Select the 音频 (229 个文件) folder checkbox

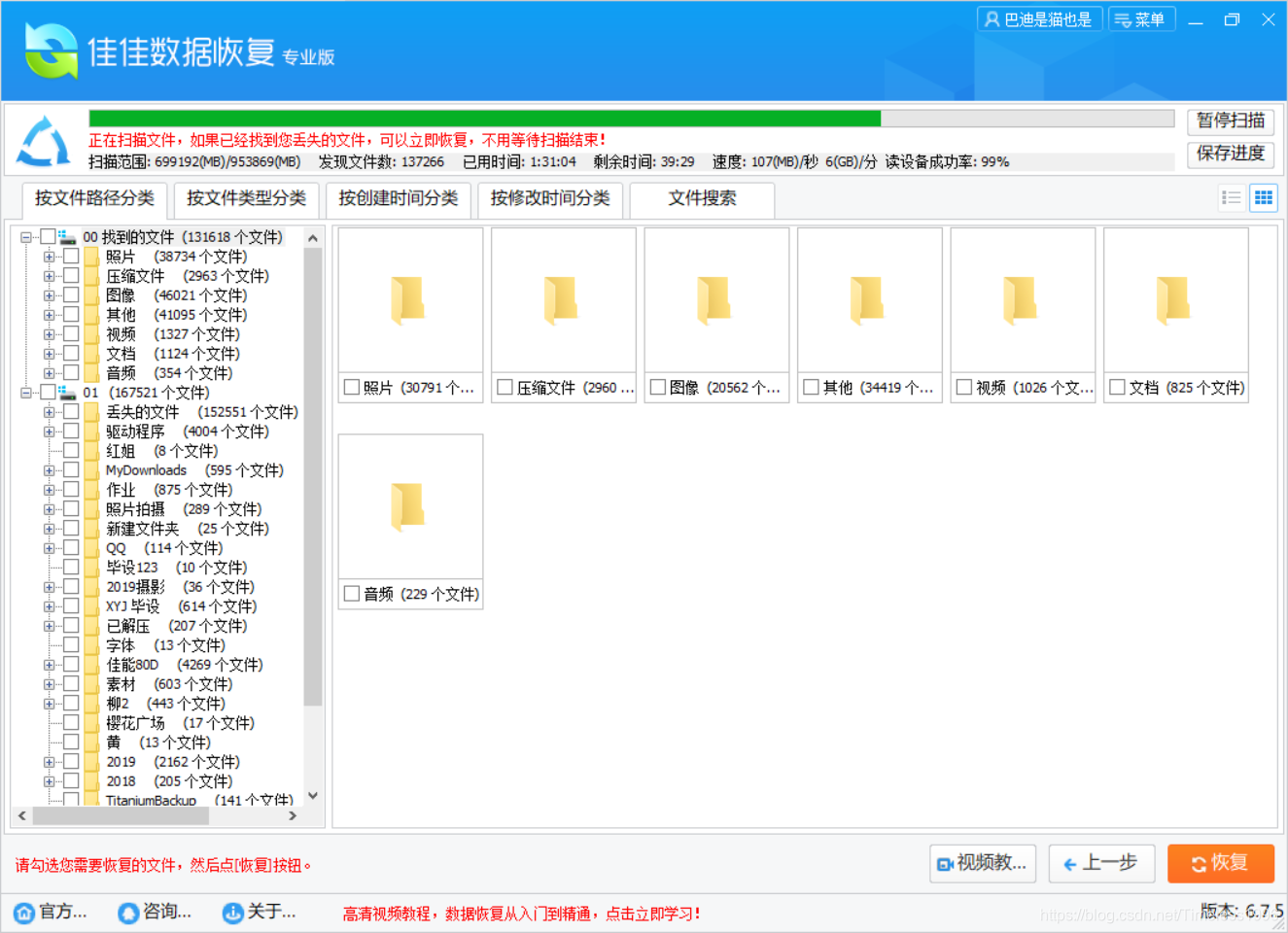(x=352, y=594)
